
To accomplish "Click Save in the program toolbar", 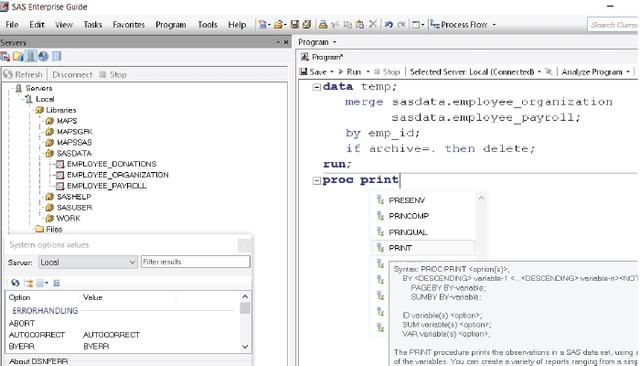I will click(x=313, y=72).
